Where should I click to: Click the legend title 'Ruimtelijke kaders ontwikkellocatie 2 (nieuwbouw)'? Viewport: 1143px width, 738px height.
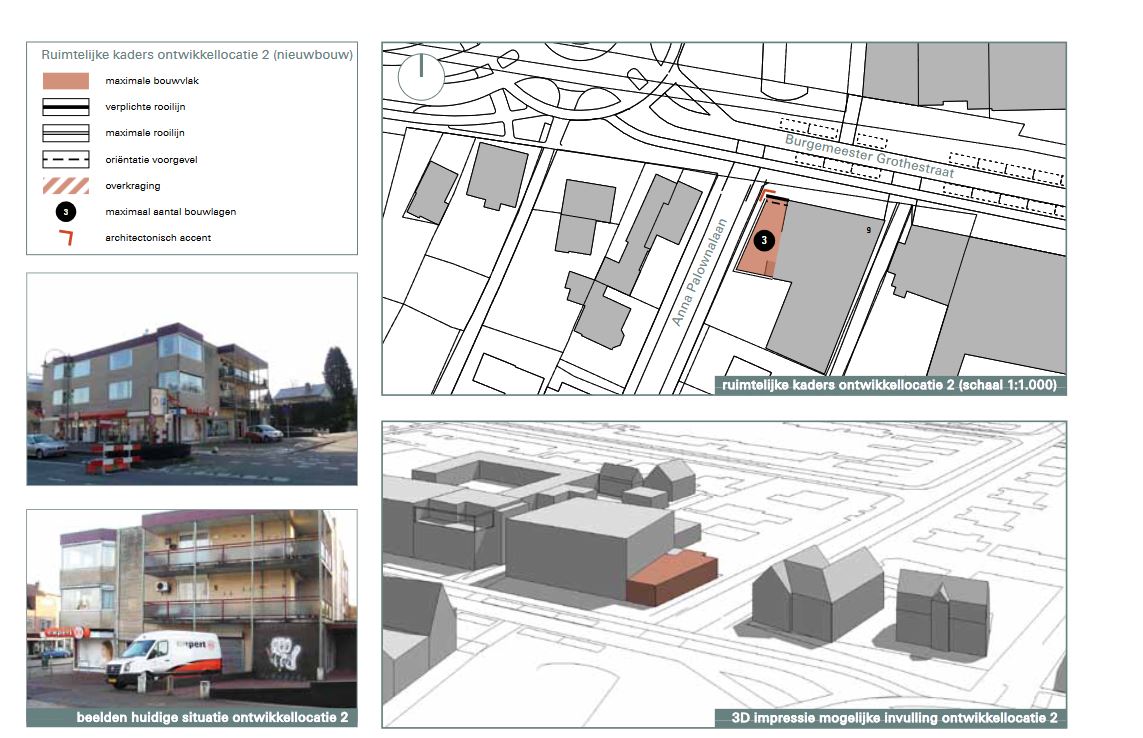(x=197, y=55)
